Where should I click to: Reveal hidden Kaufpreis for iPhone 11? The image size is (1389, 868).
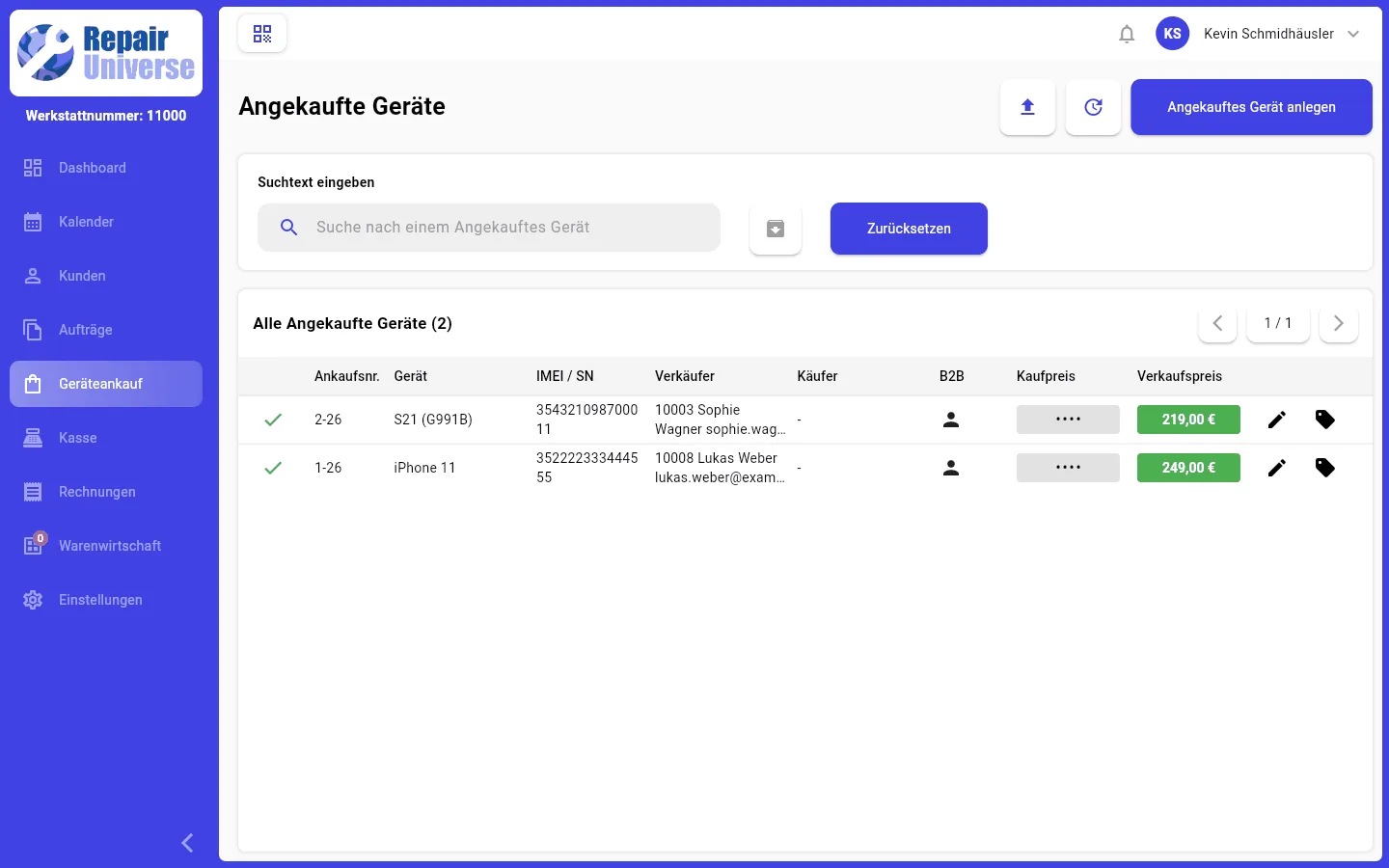1068,468
